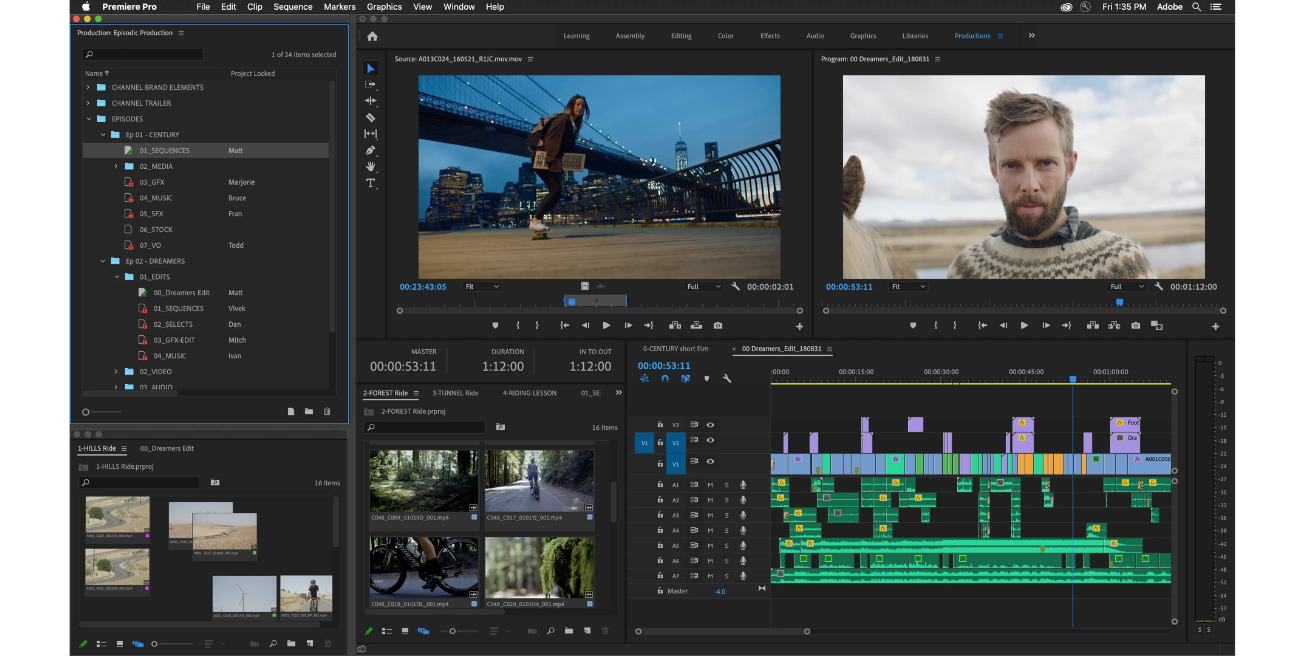Expand CHANNEL TRAILER folder
Image resolution: width=1305 pixels, height=656 pixels.
(x=88, y=103)
